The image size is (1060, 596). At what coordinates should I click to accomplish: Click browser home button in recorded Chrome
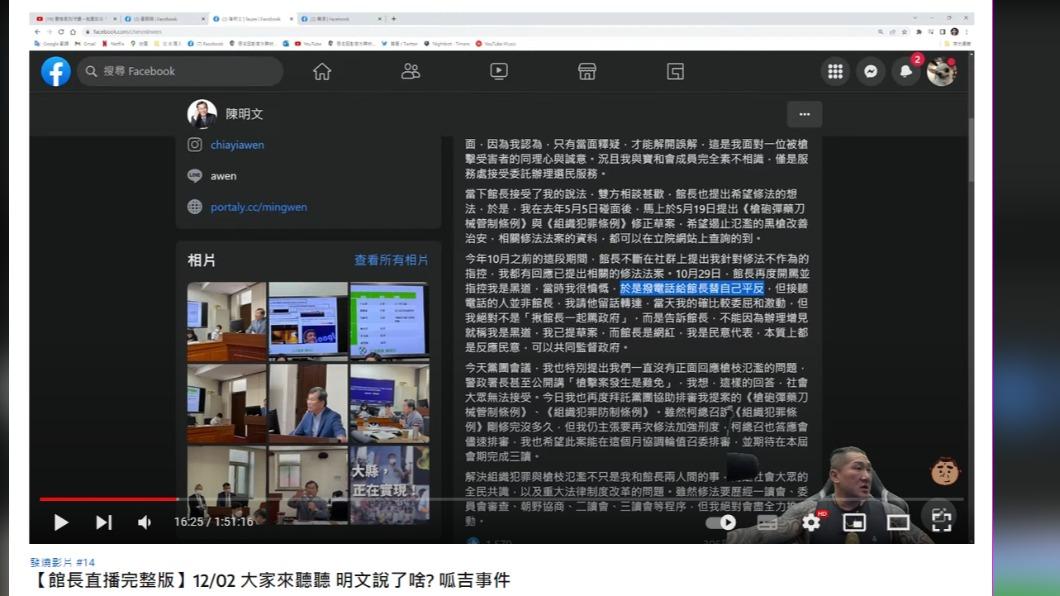73,32
